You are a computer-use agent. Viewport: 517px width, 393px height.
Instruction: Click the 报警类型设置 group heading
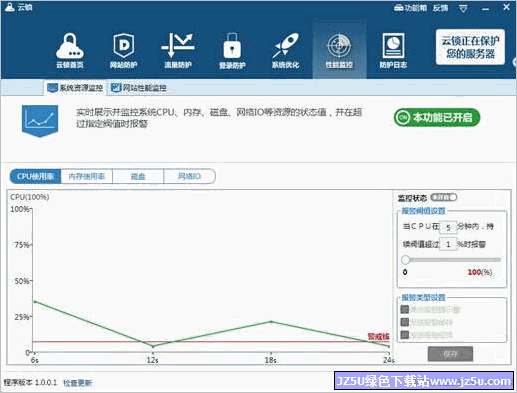[x=423, y=297]
